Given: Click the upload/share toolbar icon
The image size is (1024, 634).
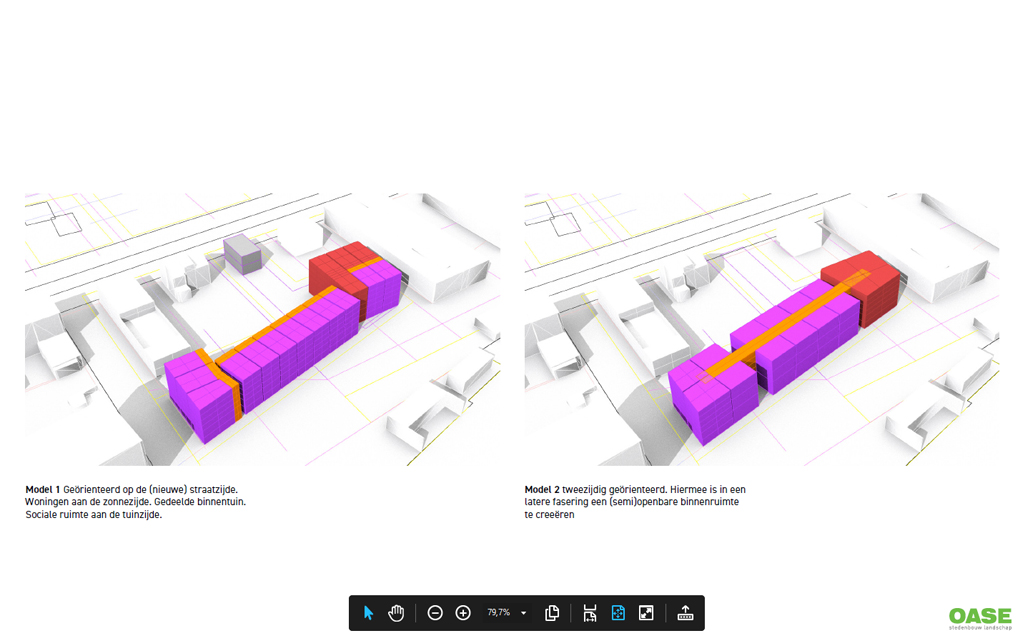Looking at the screenshot, I should (x=685, y=613).
